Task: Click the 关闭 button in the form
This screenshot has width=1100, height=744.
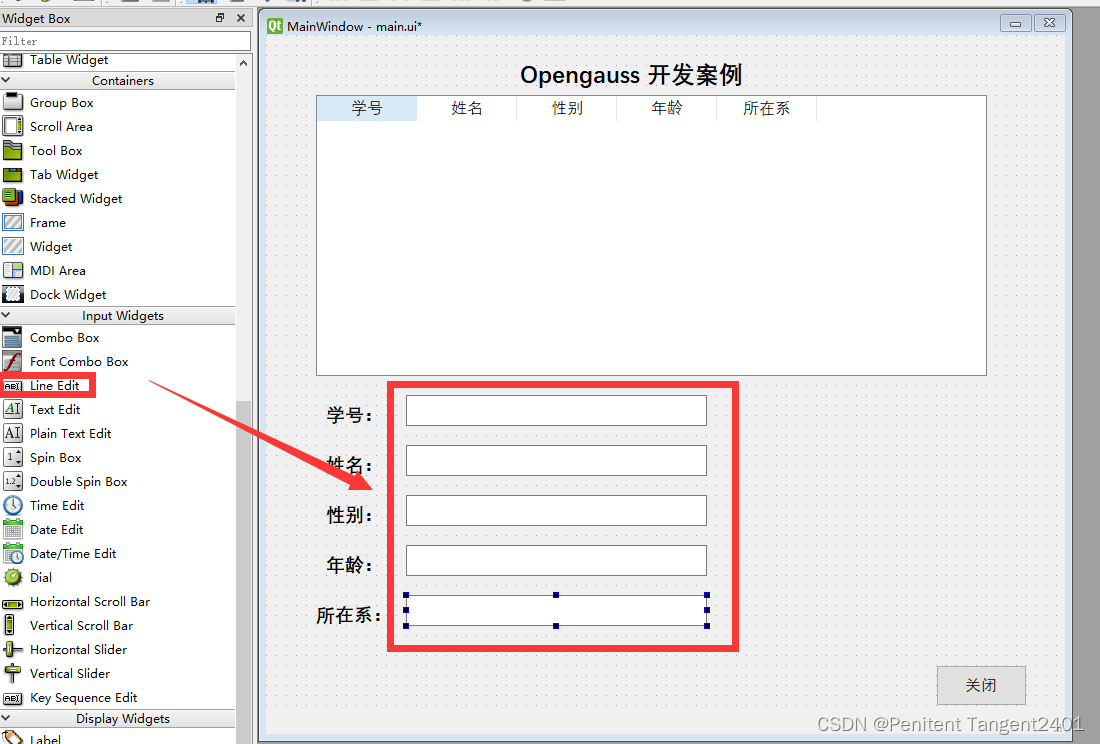Action: [981, 685]
